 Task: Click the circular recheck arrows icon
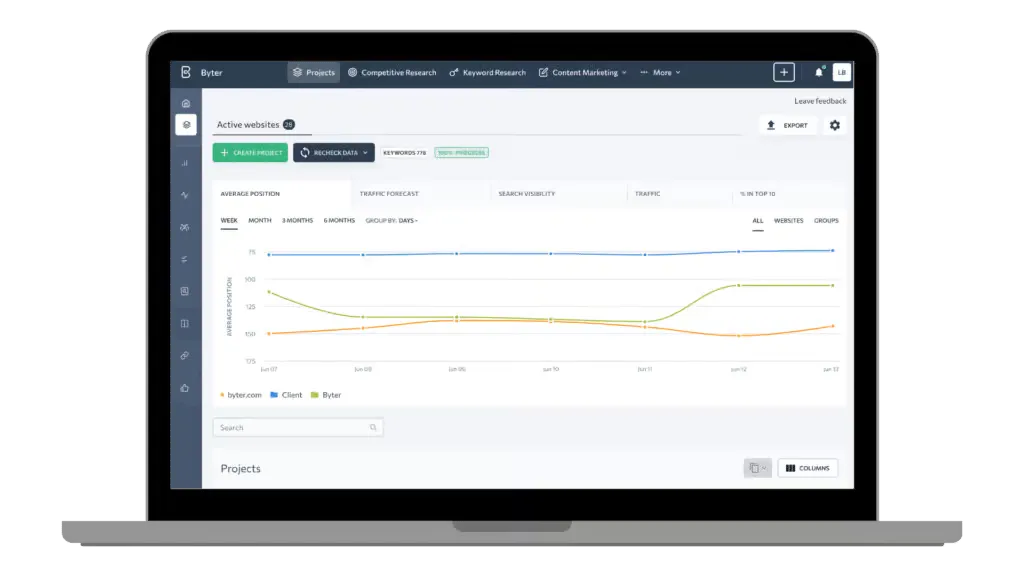[x=305, y=153]
